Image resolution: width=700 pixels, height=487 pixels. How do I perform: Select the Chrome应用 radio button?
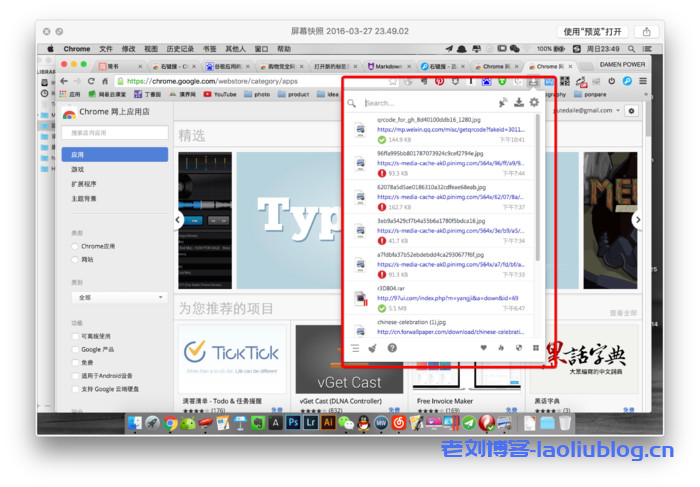pyautogui.click(x=74, y=245)
